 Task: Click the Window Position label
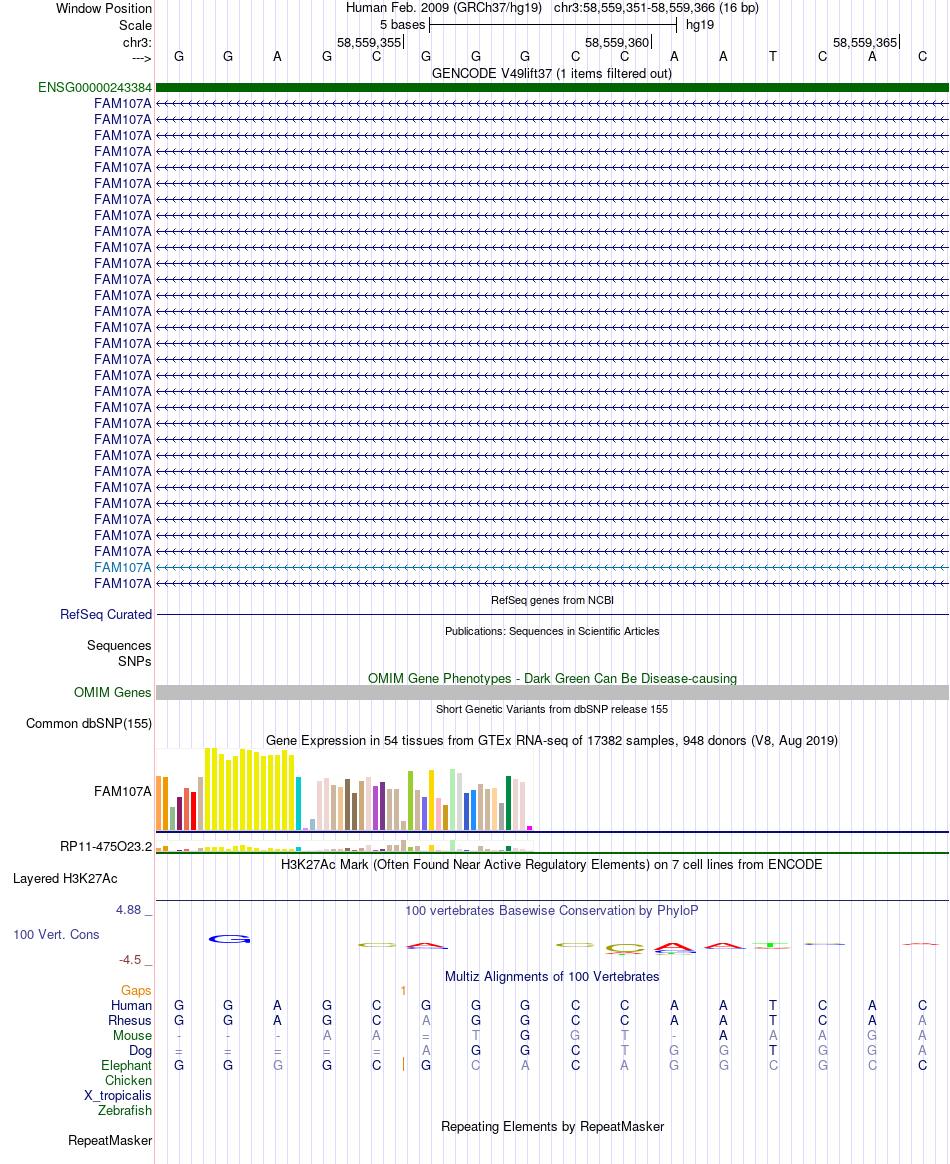[103, 8]
